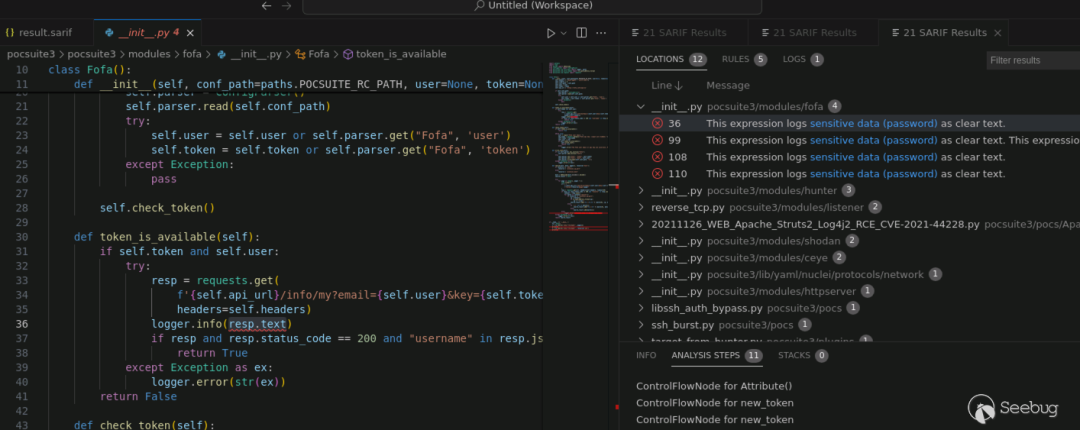The image size is (1080, 430).
Task: Click return False on line 41
Action: [x=138, y=396]
